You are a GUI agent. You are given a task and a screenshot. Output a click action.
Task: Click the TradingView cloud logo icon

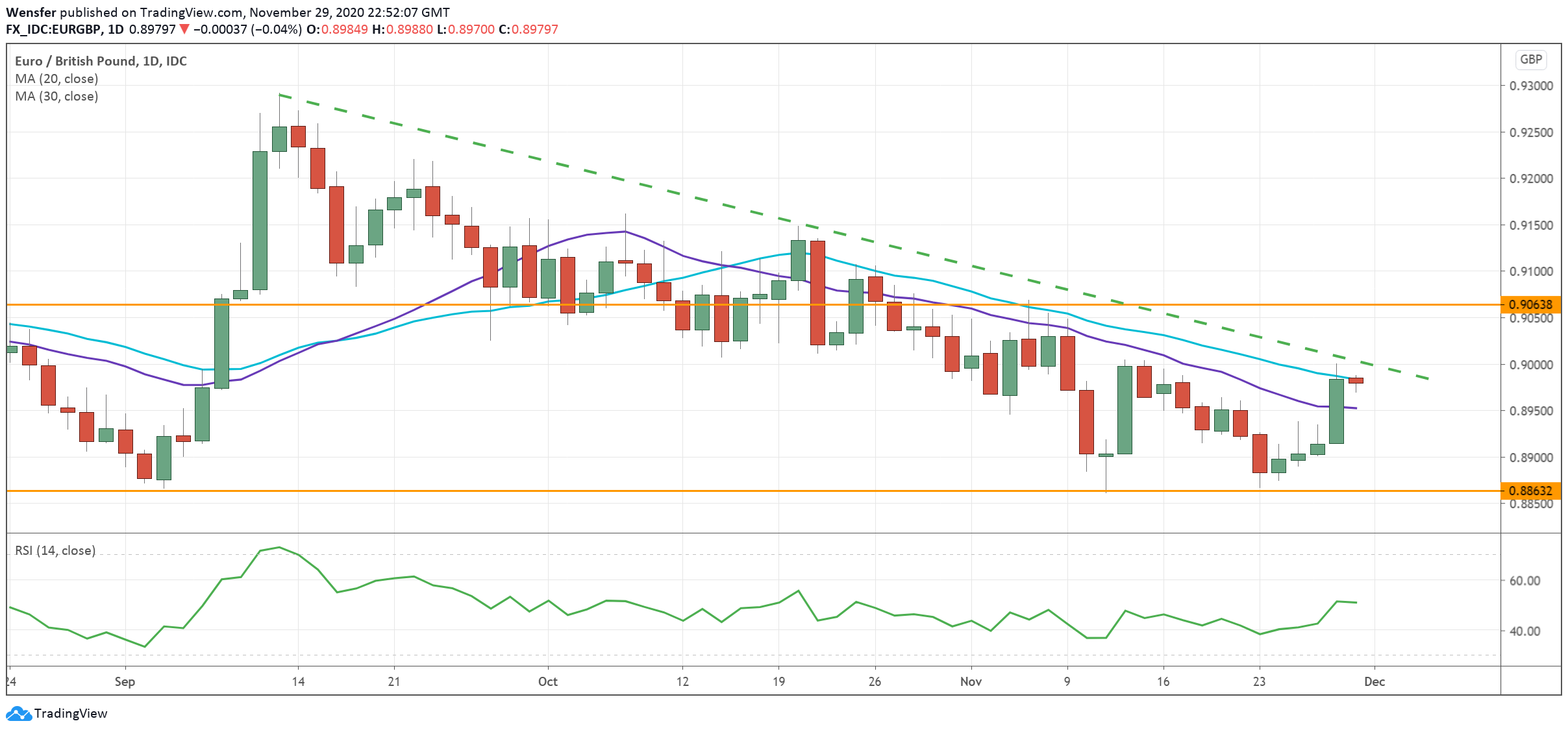click(x=18, y=714)
